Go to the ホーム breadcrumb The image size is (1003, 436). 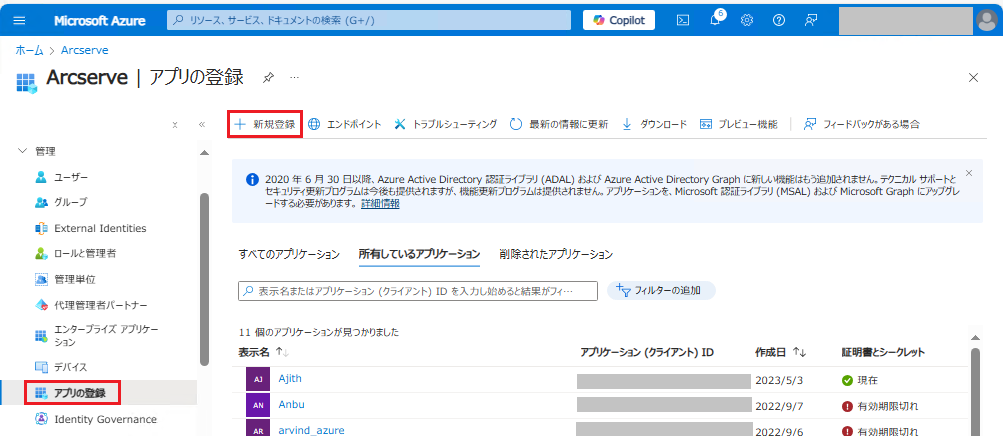click(x=29, y=50)
